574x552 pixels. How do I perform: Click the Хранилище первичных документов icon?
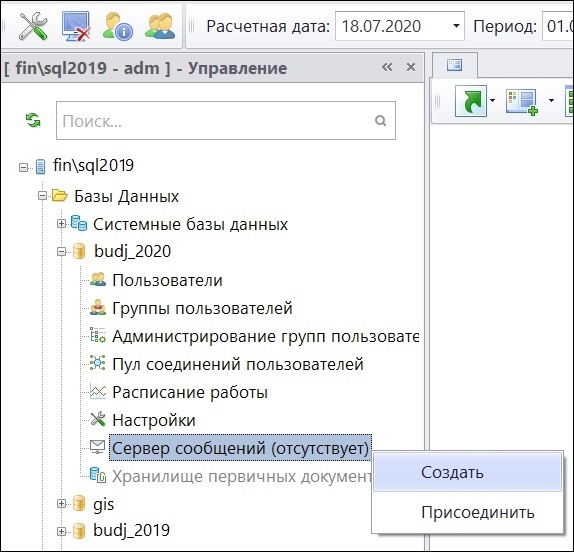pos(98,475)
